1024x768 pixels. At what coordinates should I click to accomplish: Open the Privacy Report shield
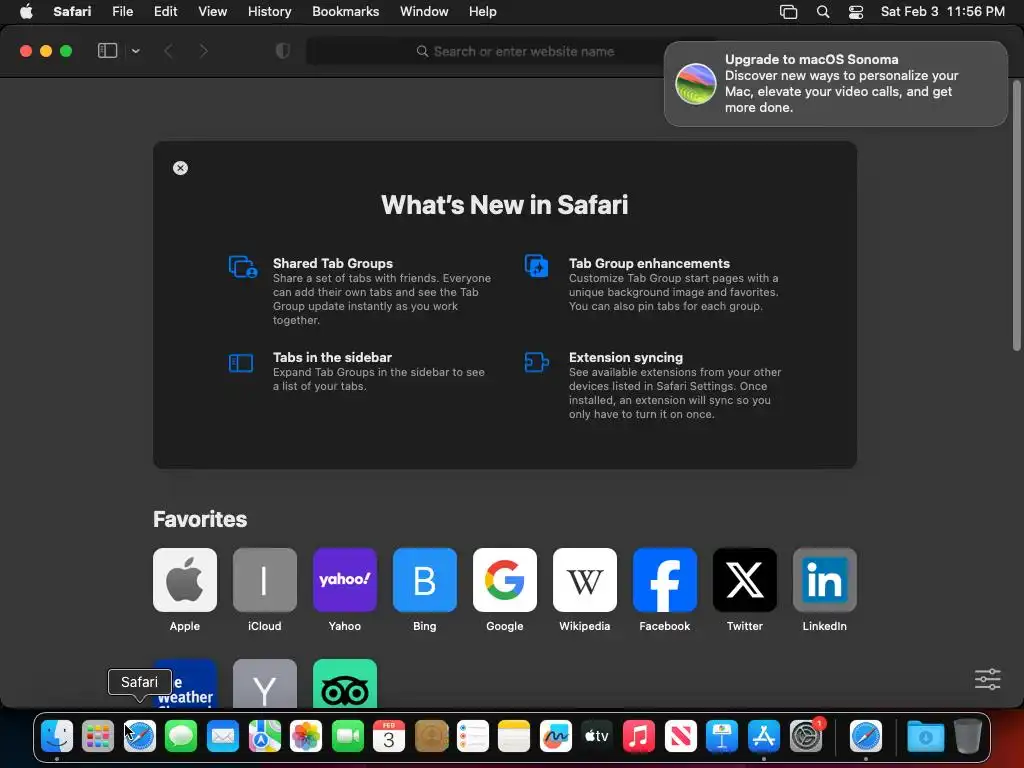(283, 51)
